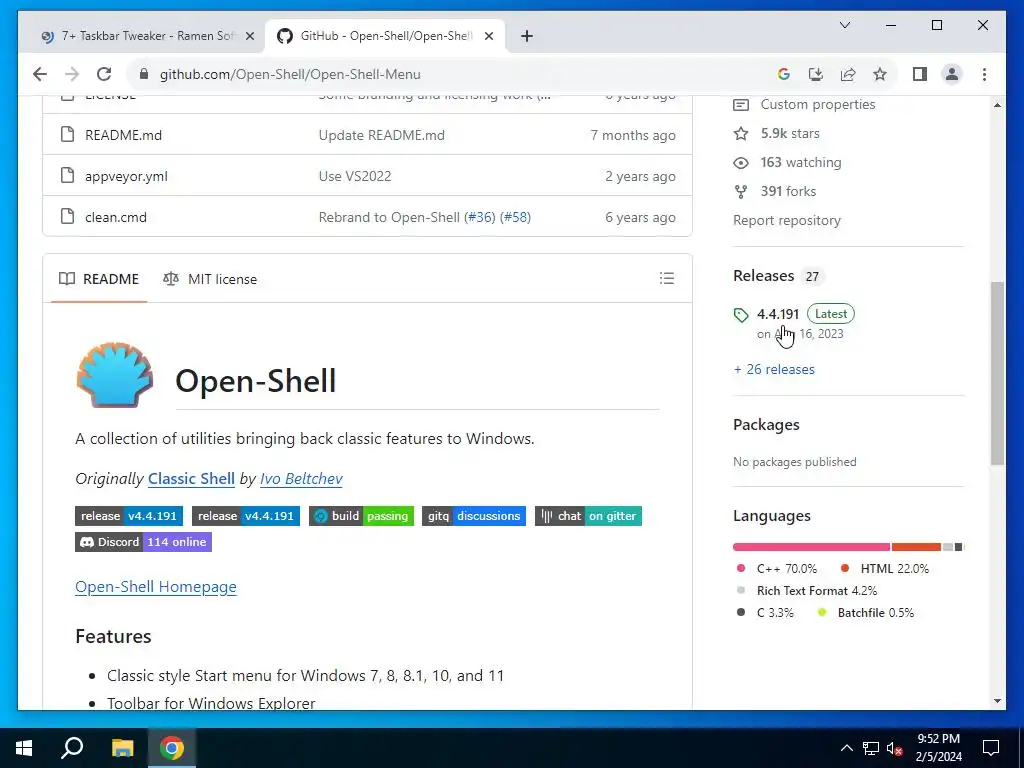Follow the Ivo Beltchev link
This screenshot has width=1024, height=768.
(x=301, y=479)
